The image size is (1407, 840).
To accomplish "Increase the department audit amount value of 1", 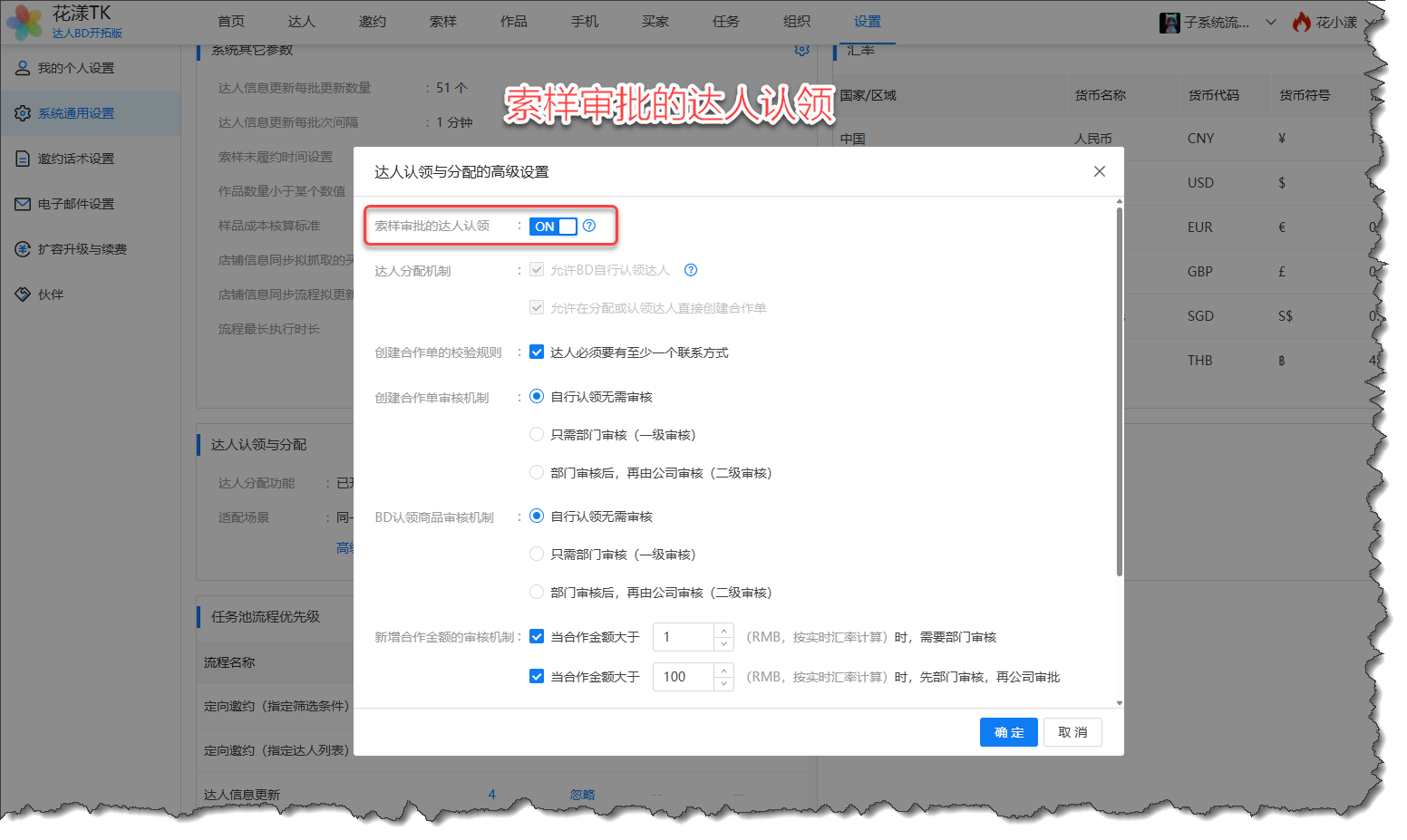I will click(723, 631).
